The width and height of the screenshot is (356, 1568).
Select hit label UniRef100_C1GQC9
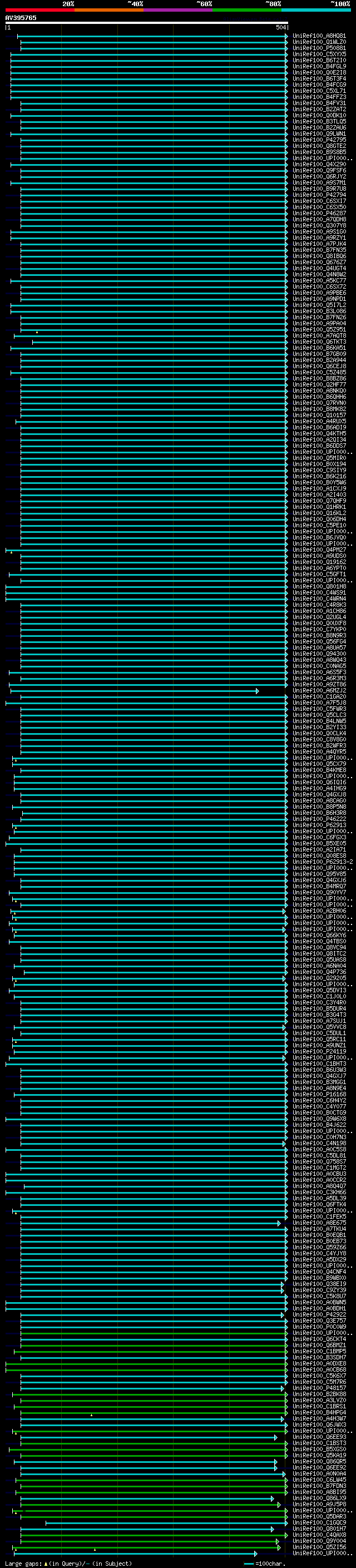coord(319,1522)
